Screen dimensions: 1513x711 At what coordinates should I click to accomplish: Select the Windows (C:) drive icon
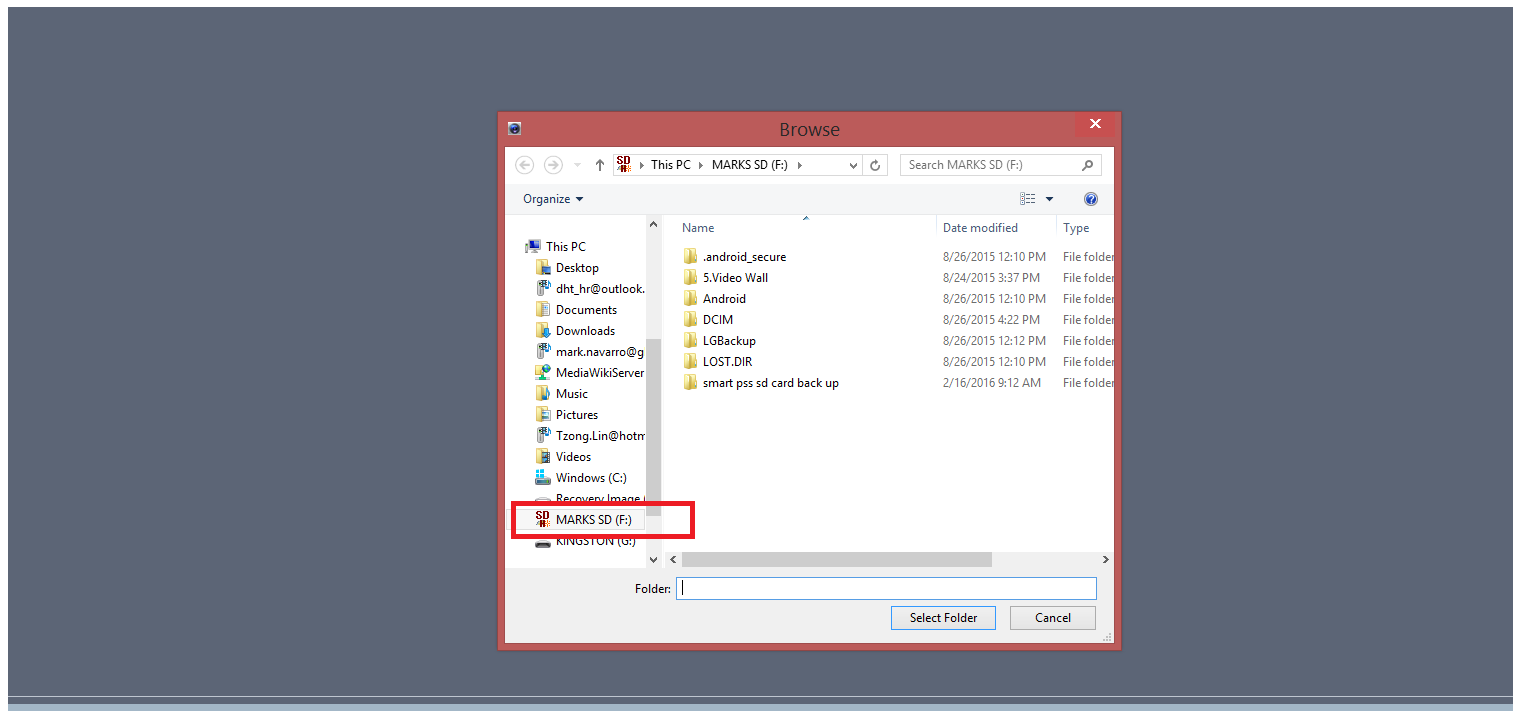click(x=543, y=477)
